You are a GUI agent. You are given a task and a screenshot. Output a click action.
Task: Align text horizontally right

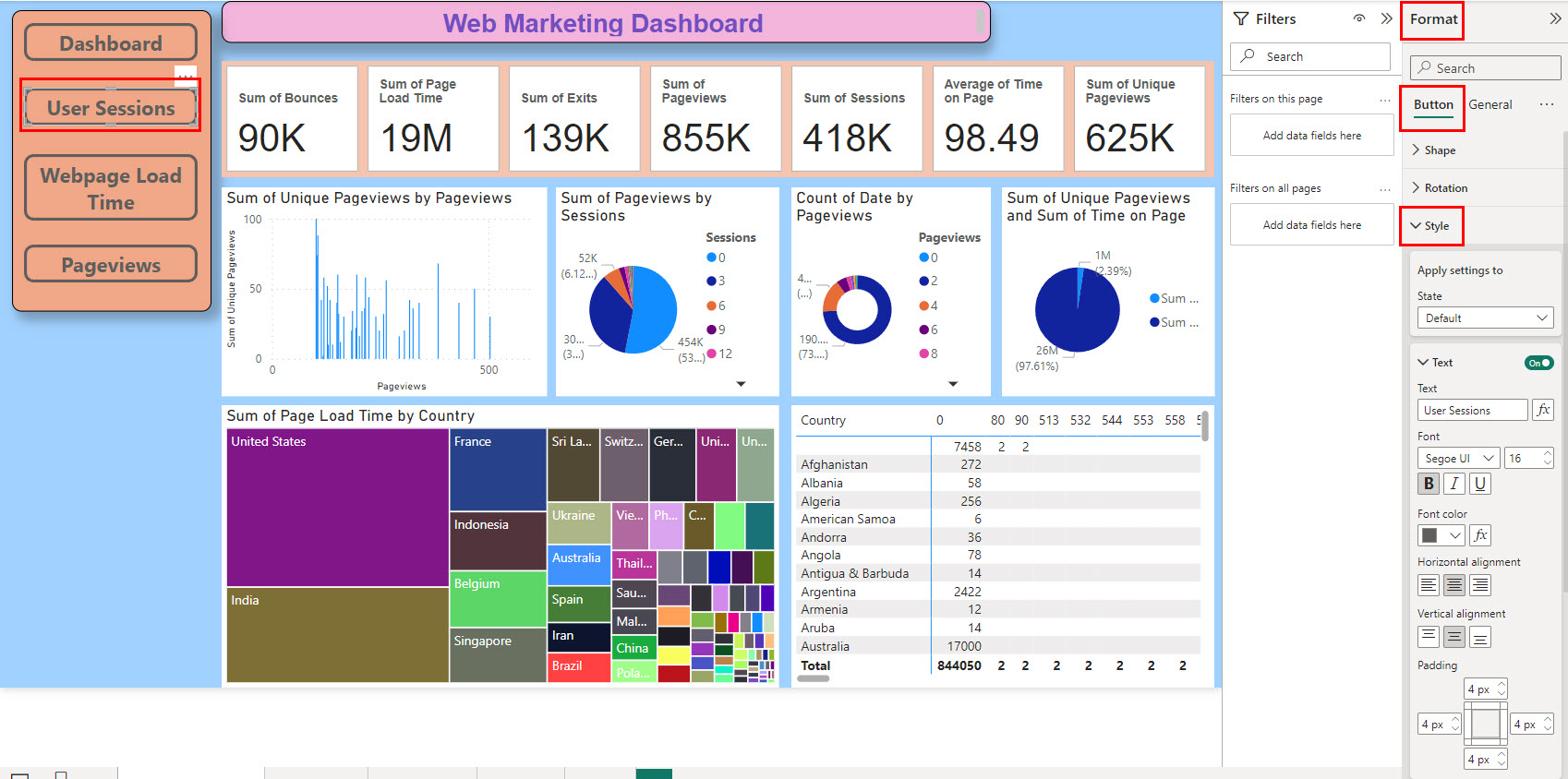(1480, 585)
